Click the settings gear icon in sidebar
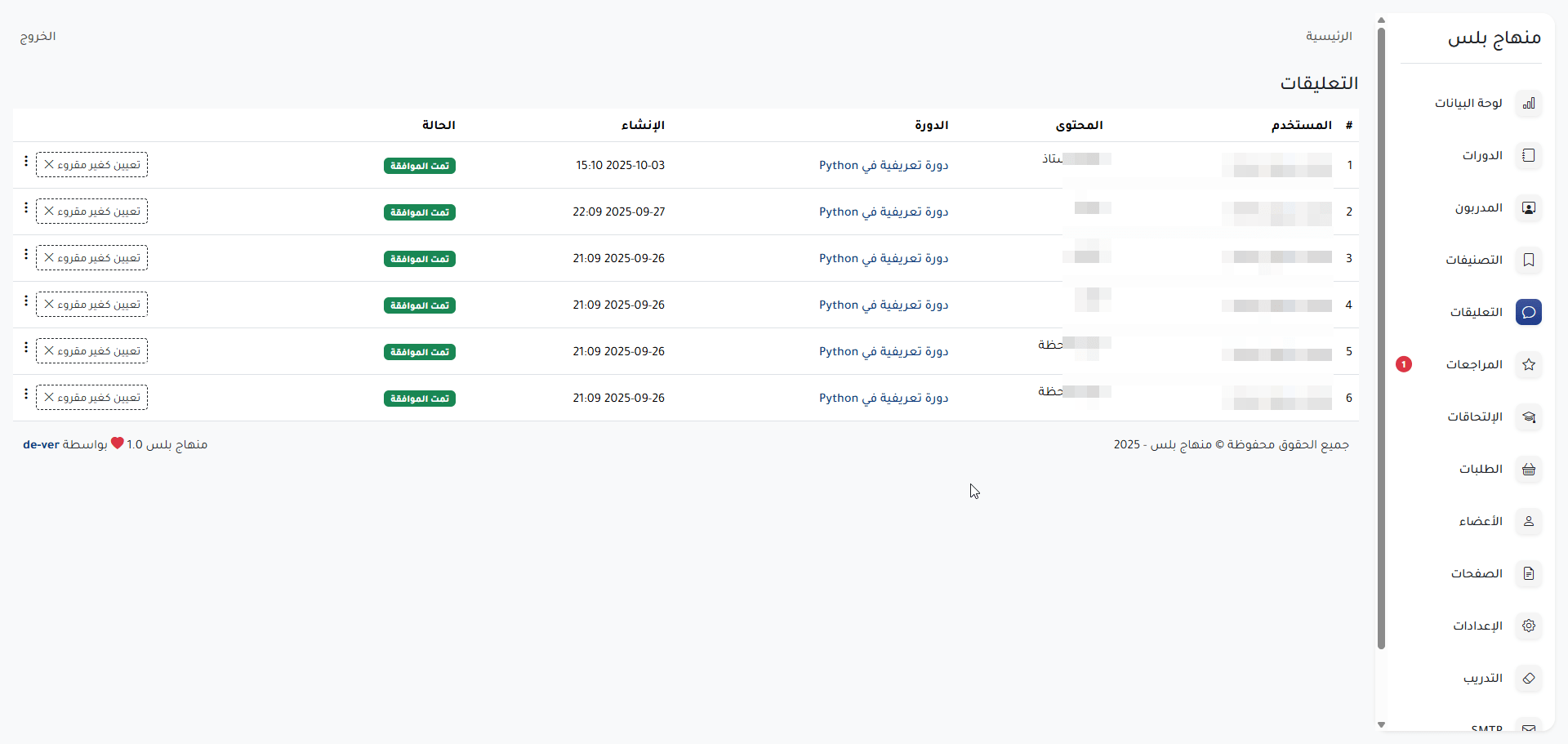The image size is (1568, 744). pyautogui.click(x=1528, y=626)
